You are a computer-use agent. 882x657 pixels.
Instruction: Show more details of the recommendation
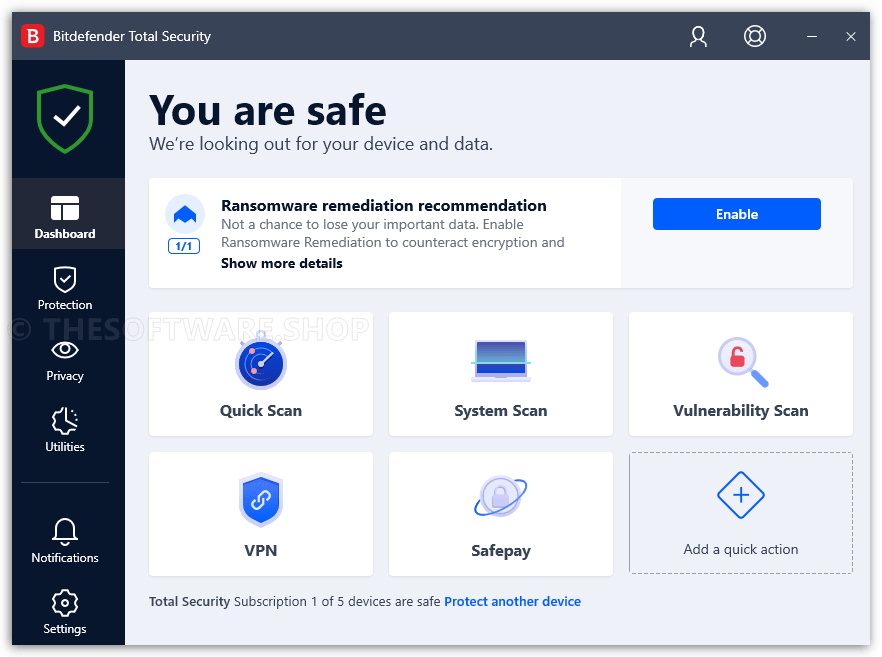point(282,263)
